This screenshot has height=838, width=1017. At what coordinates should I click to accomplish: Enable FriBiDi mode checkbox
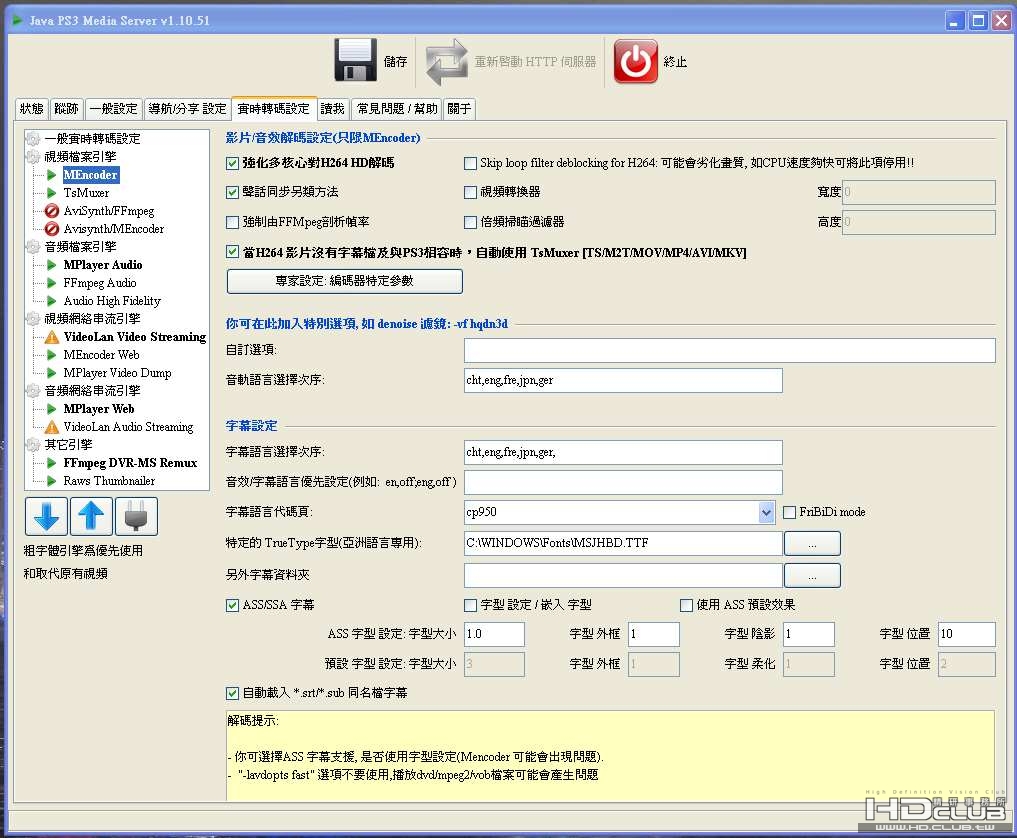pos(789,512)
